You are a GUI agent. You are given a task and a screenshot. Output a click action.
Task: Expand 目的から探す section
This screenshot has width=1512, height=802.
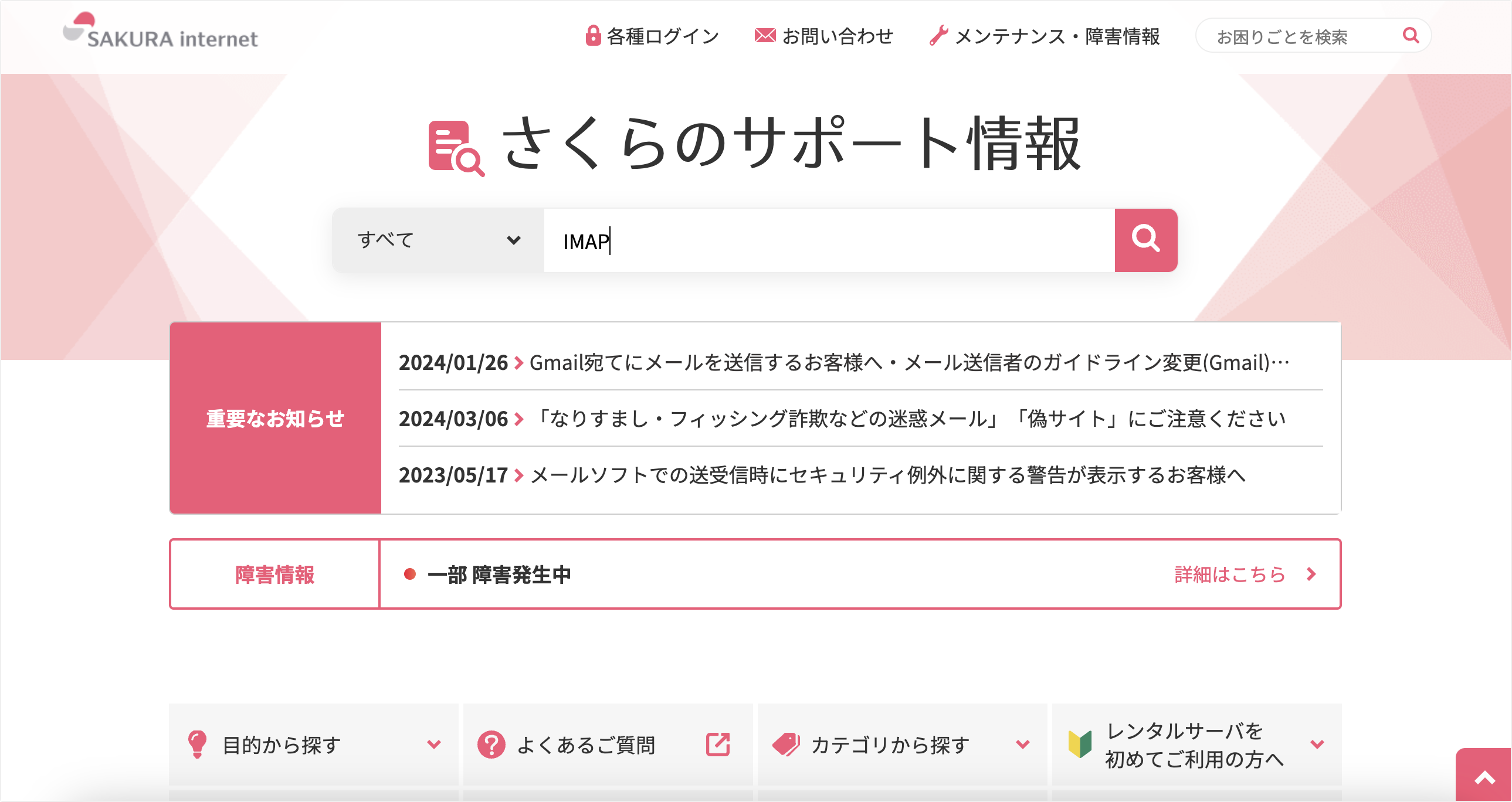tap(313, 744)
